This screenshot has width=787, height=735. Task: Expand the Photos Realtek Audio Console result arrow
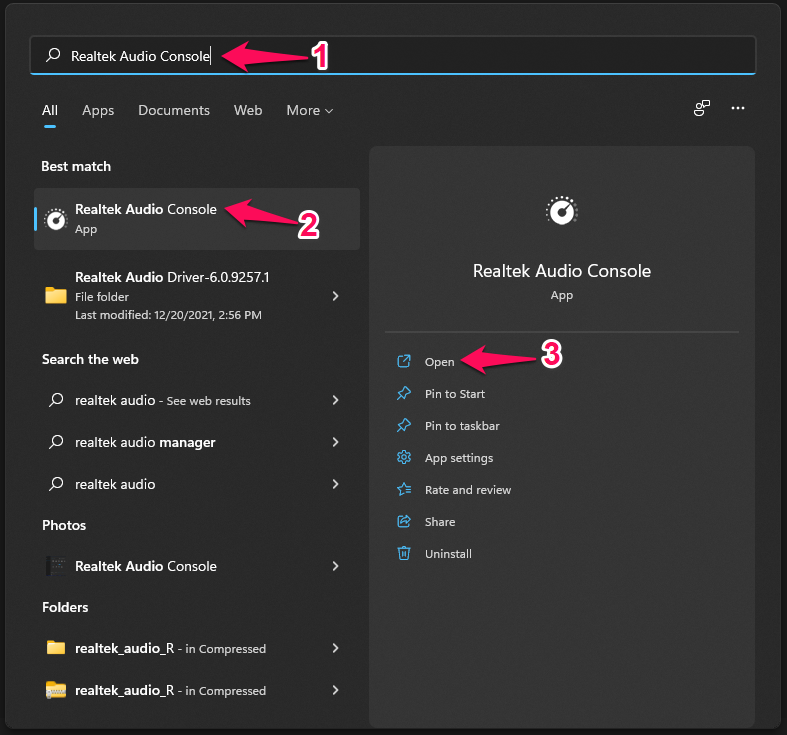click(x=336, y=566)
